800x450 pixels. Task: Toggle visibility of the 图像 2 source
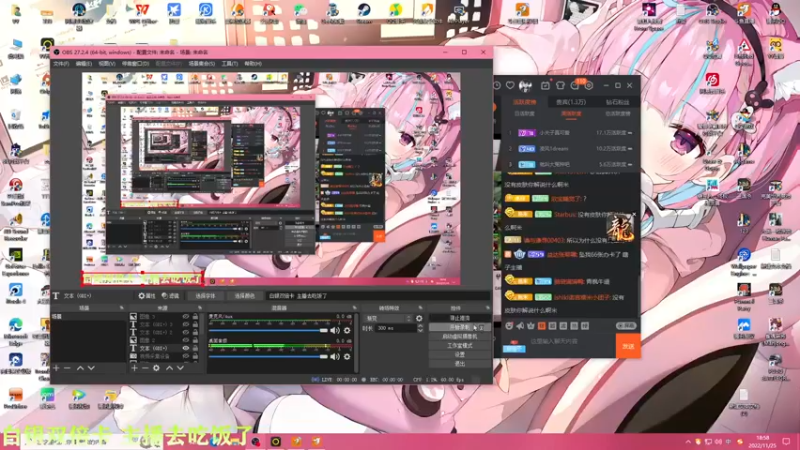[x=186, y=340]
